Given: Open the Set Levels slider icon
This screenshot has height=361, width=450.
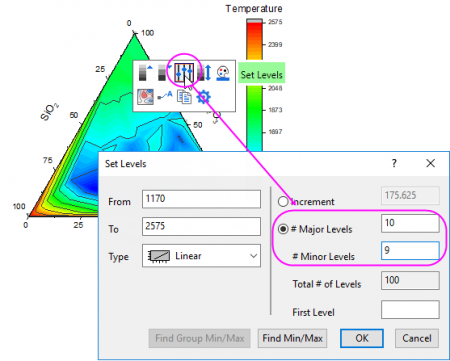Looking at the screenshot, I should pos(184,73).
